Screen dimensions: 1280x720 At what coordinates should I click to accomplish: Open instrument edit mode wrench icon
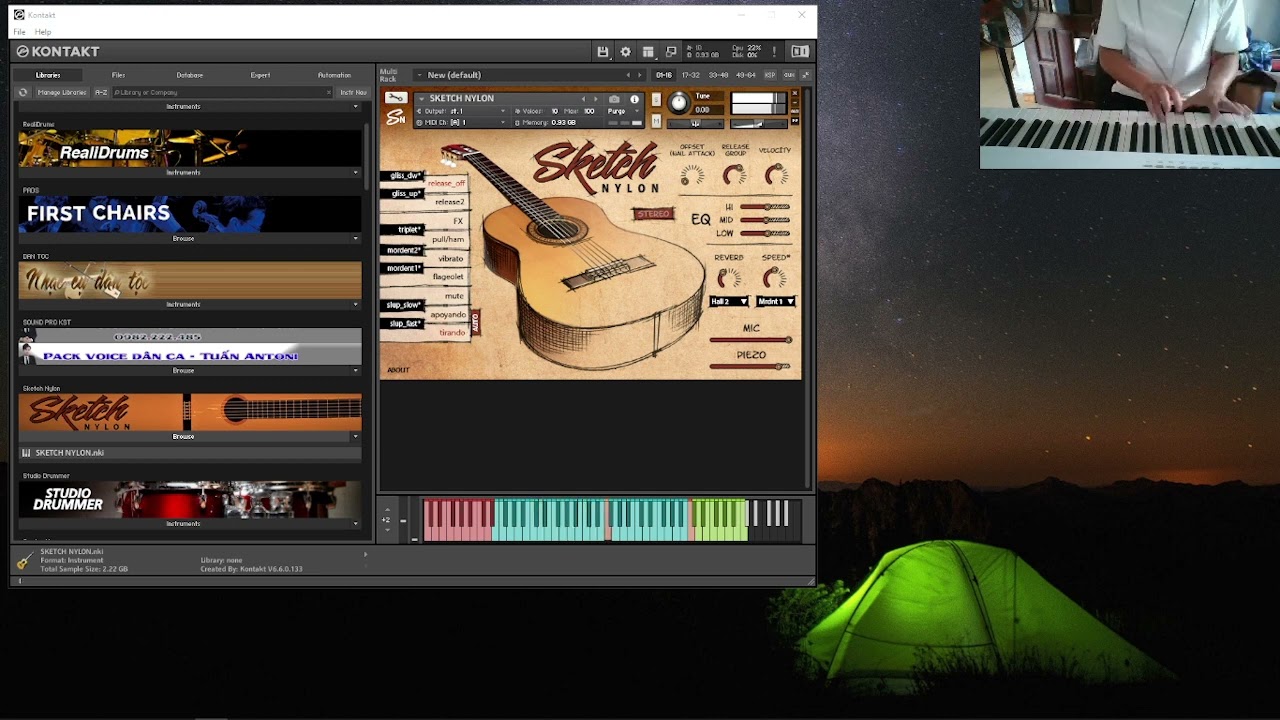396,98
